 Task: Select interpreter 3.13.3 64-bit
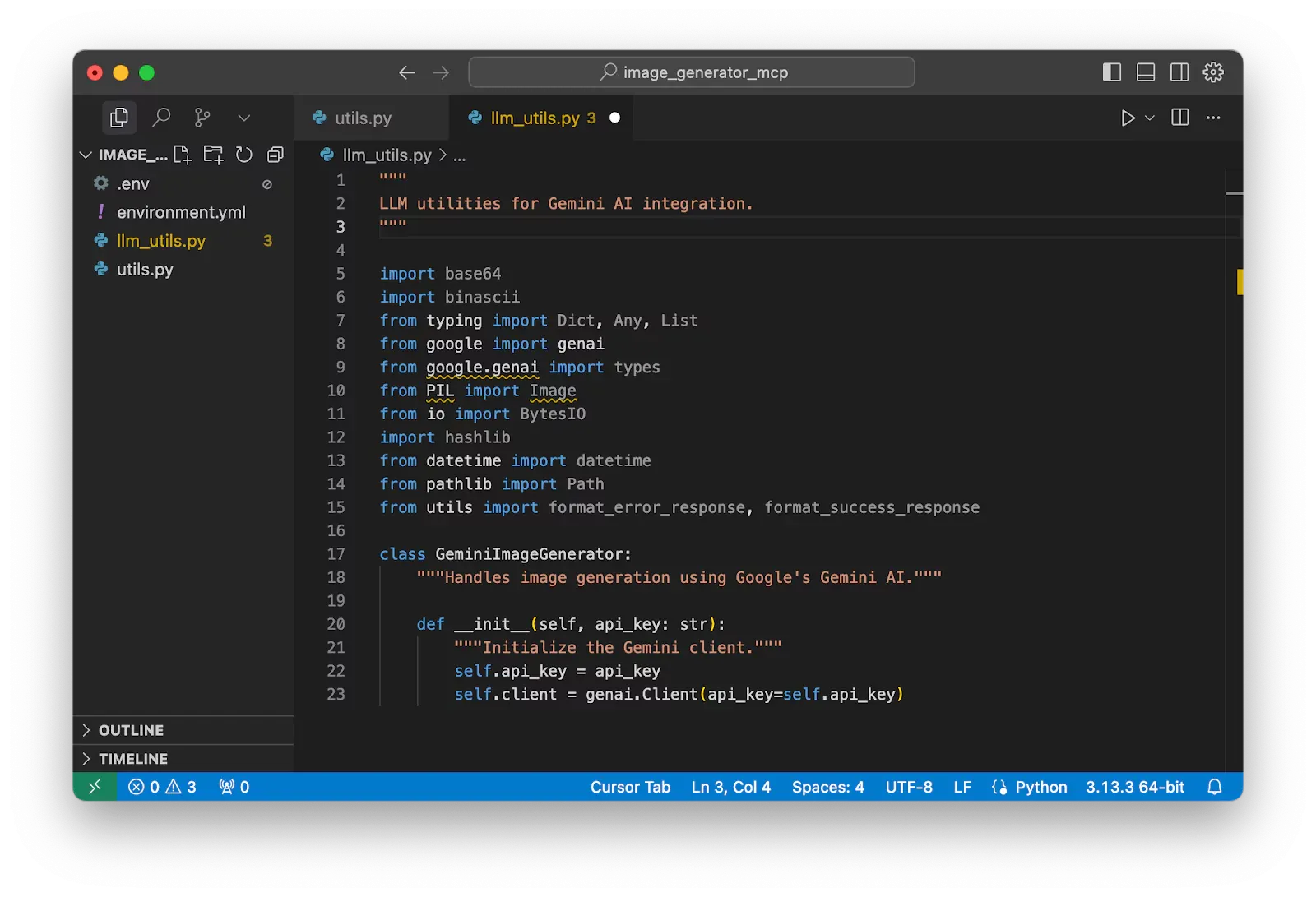click(1135, 787)
